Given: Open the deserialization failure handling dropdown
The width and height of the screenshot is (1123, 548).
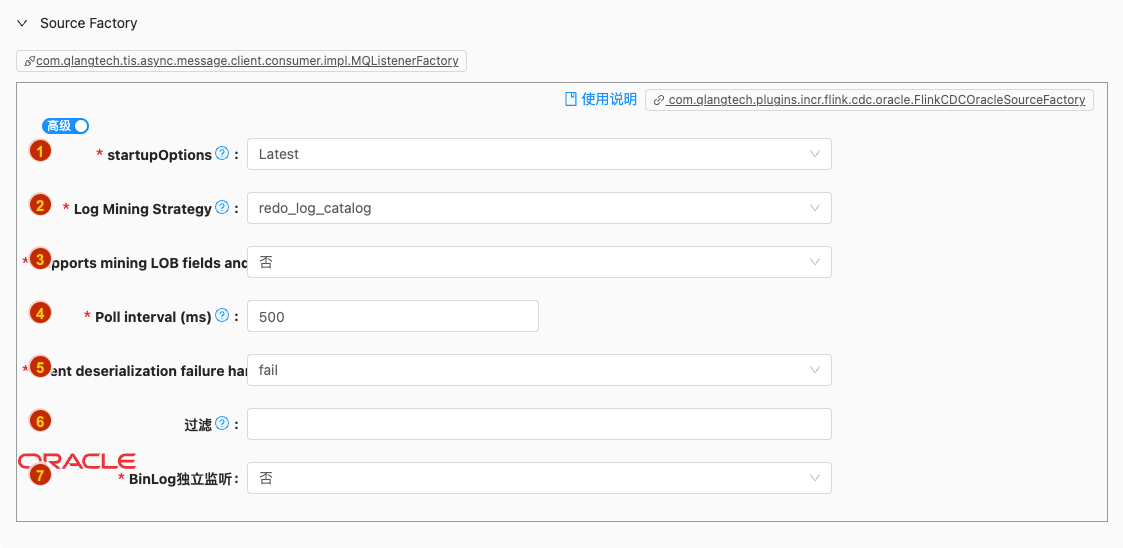Looking at the screenshot, I should (538, 370).
